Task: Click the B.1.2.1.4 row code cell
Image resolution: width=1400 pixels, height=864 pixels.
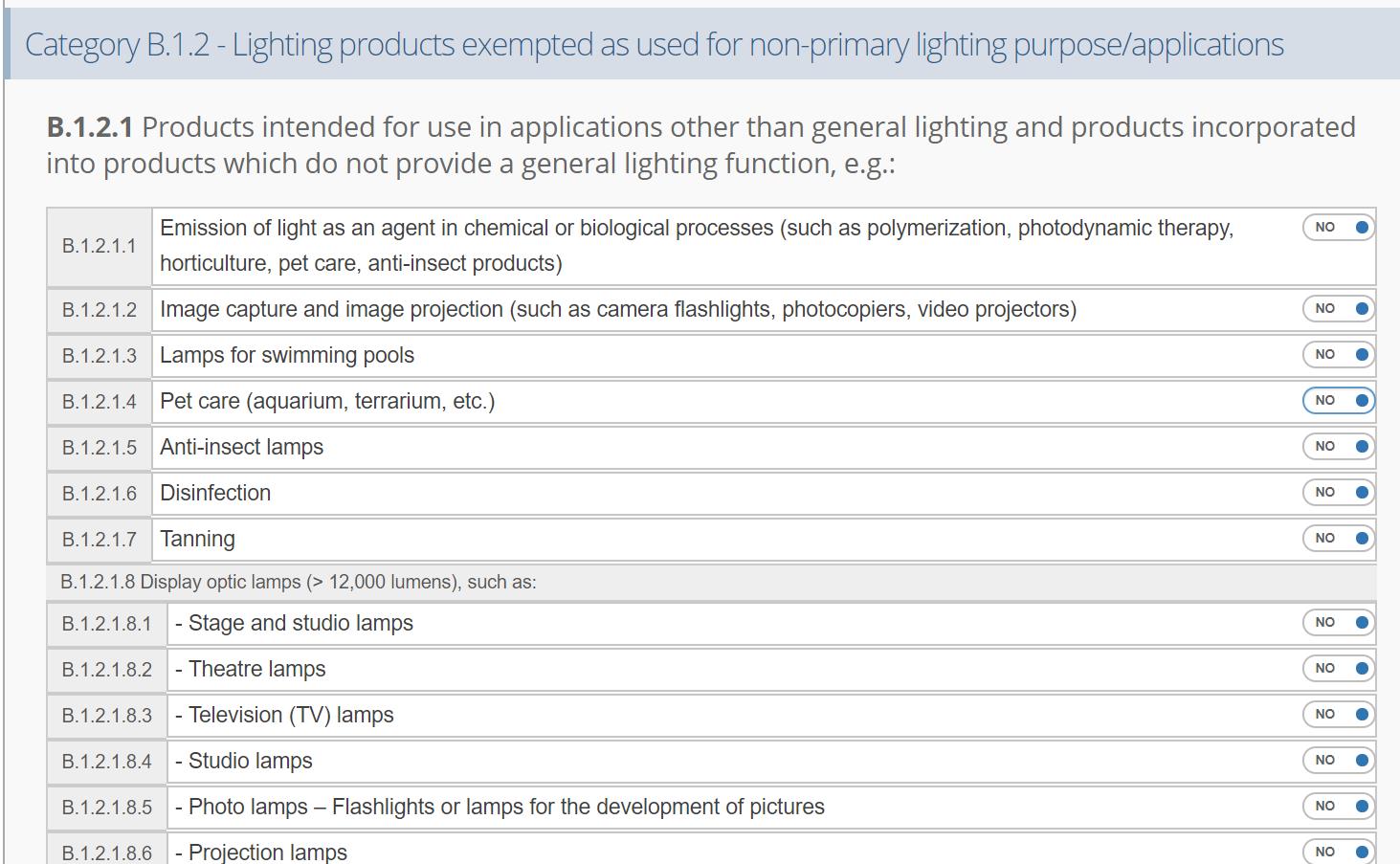Action: click(x=100, y=402)
